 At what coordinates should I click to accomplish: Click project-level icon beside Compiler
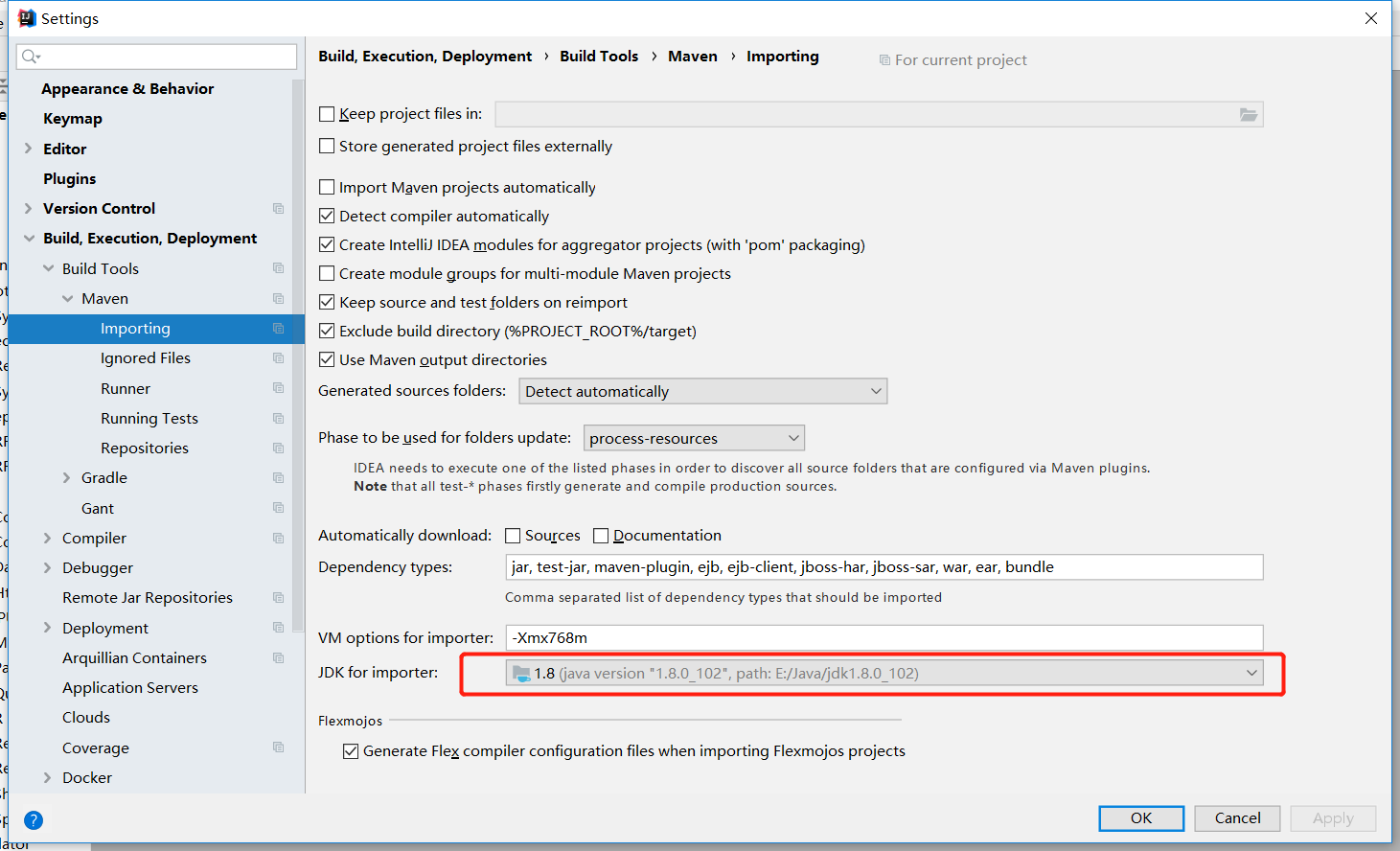[x=278, y=538]
